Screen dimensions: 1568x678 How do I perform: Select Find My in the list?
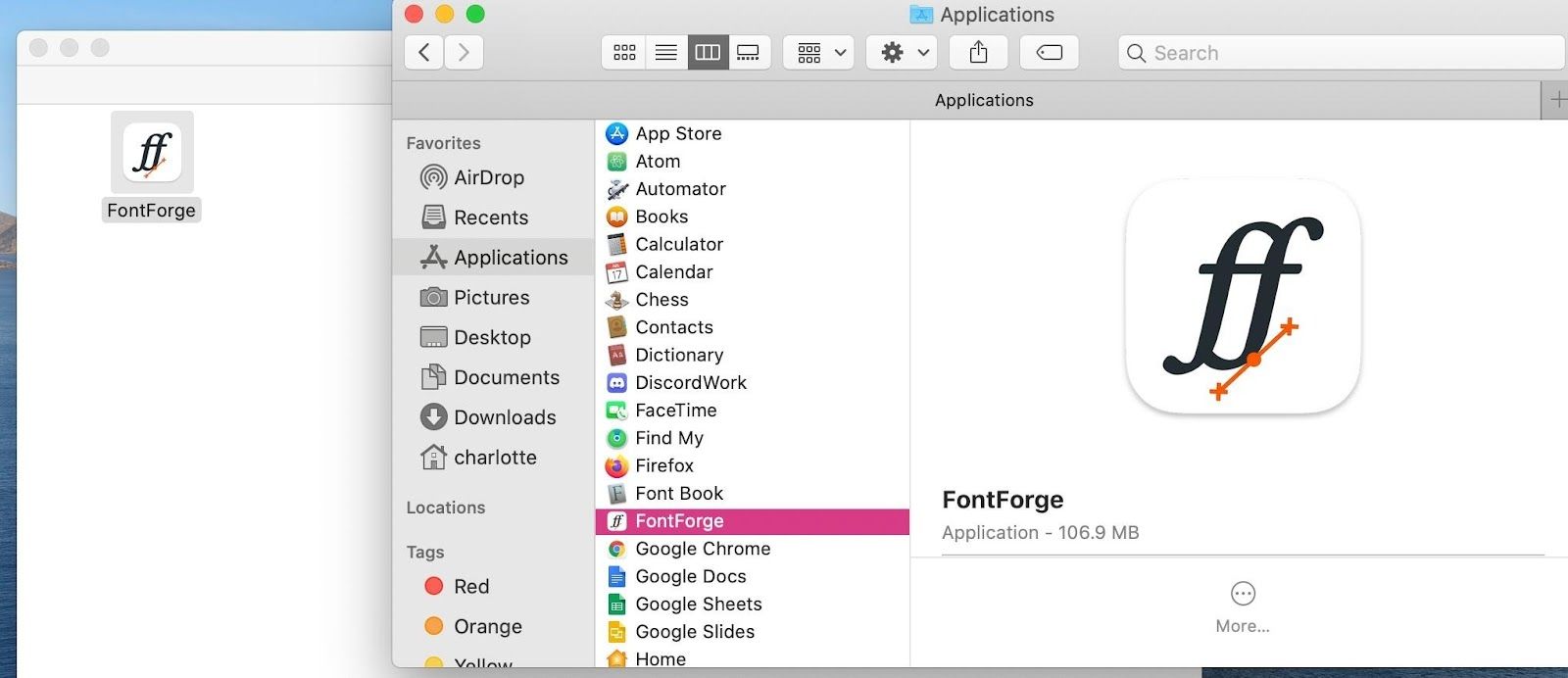[x=752, y=438]
